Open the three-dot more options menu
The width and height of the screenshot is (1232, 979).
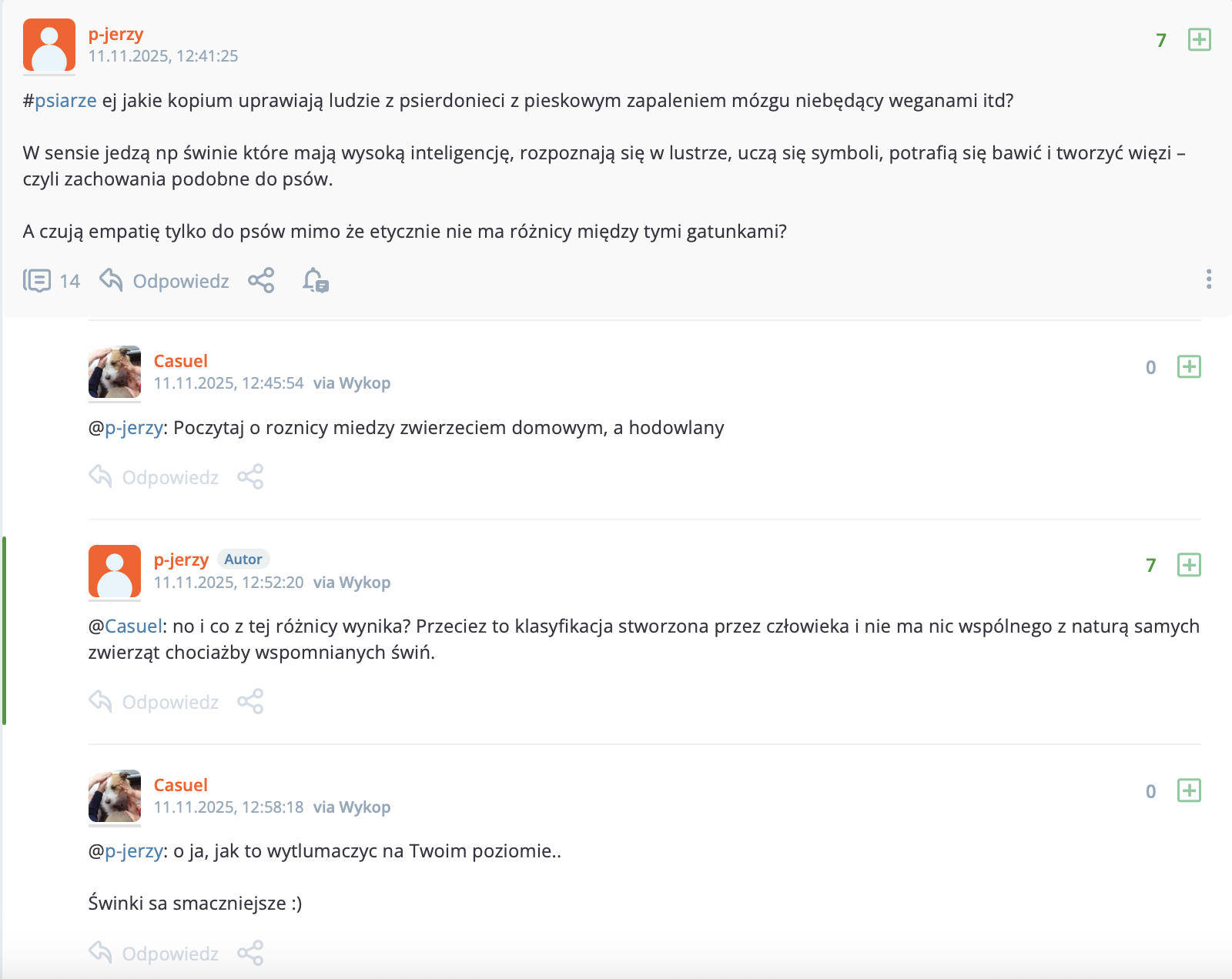(1208, 279)
